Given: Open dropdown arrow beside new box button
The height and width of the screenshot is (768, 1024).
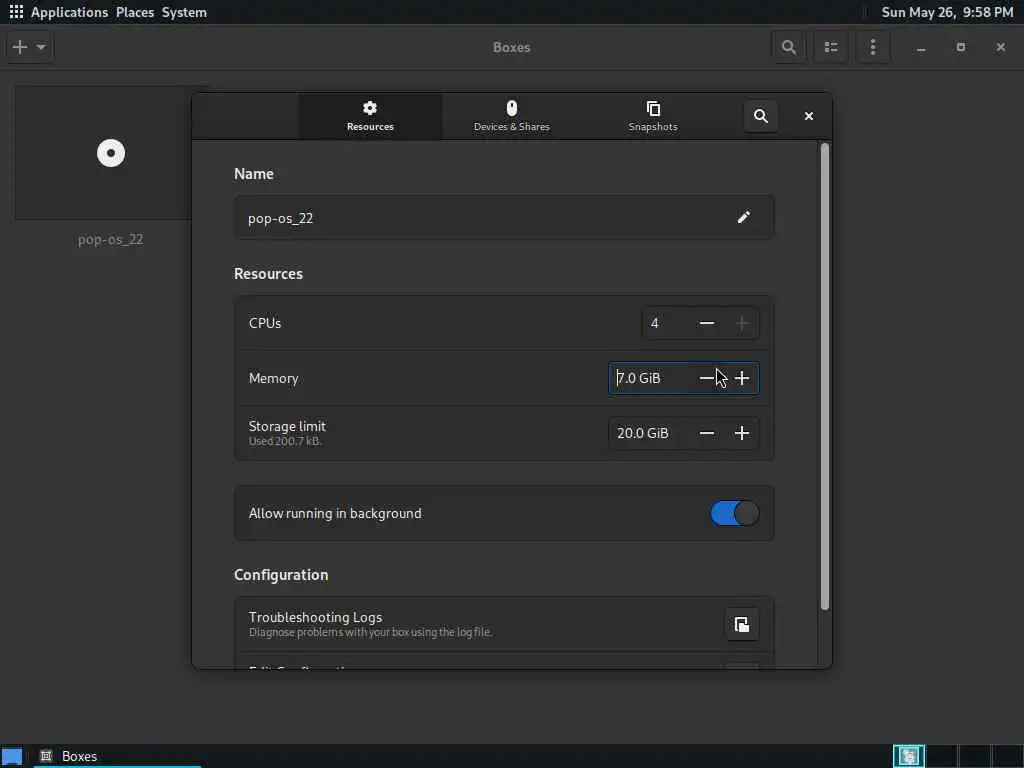Looking at the screenshot, I should pyautogui.click(x=40, y=47).
